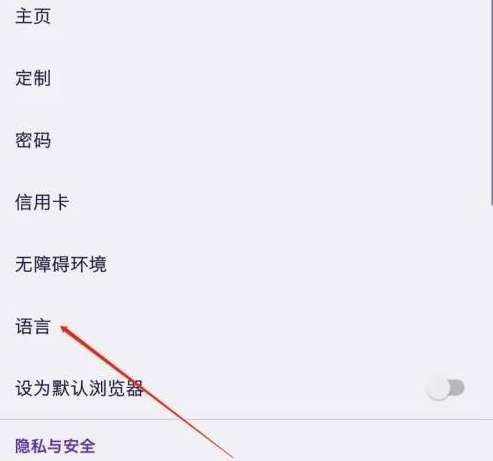Choose the Language (语言) item
The image size is (493, 461).
point(245,326)
